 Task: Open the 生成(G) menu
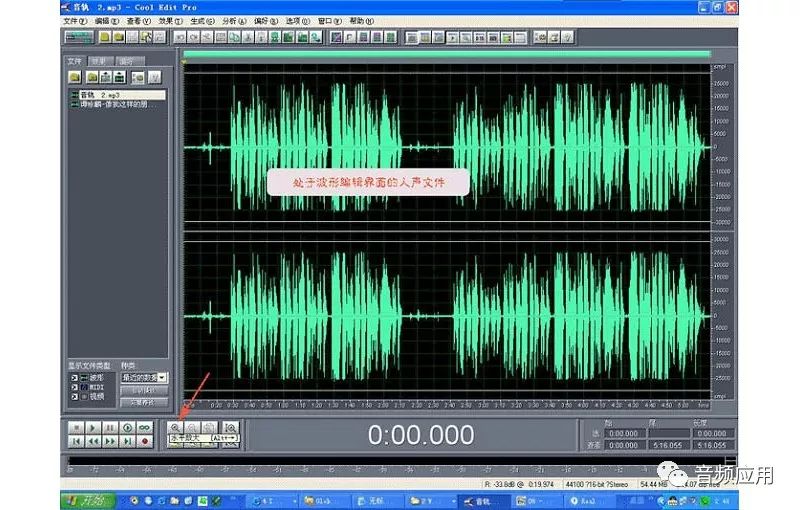coord(202,21)
